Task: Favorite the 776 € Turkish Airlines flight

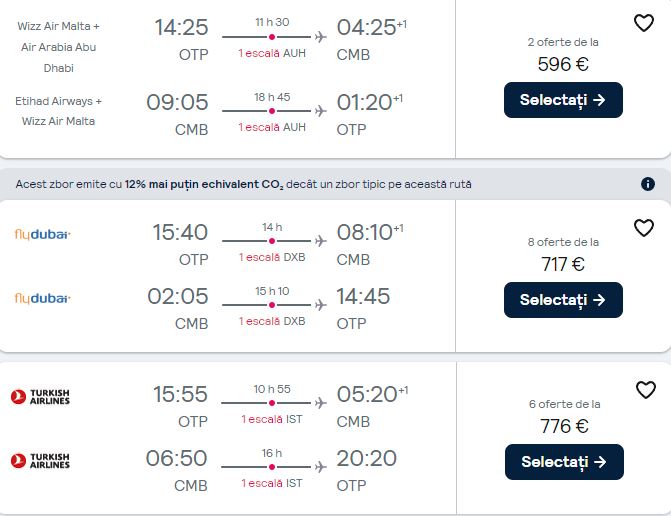Action: tap(645, 390)
